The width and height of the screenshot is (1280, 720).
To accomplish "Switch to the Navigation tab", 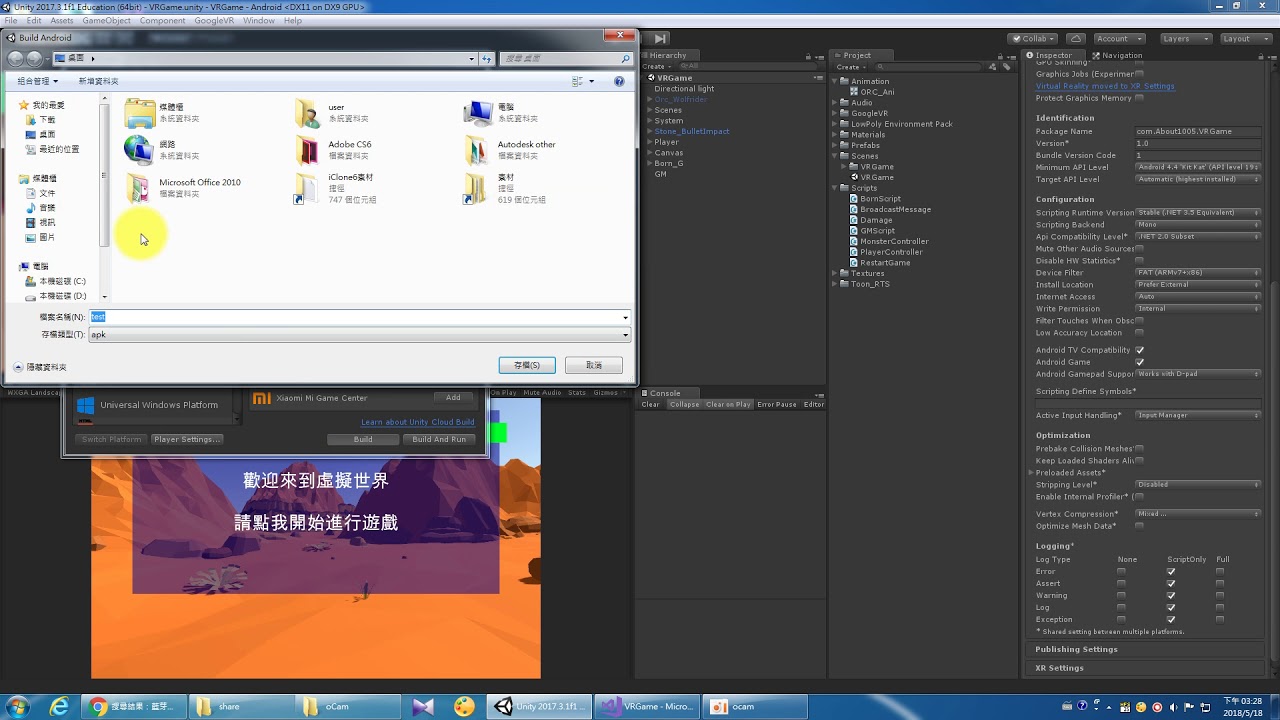I will 1117,55.
